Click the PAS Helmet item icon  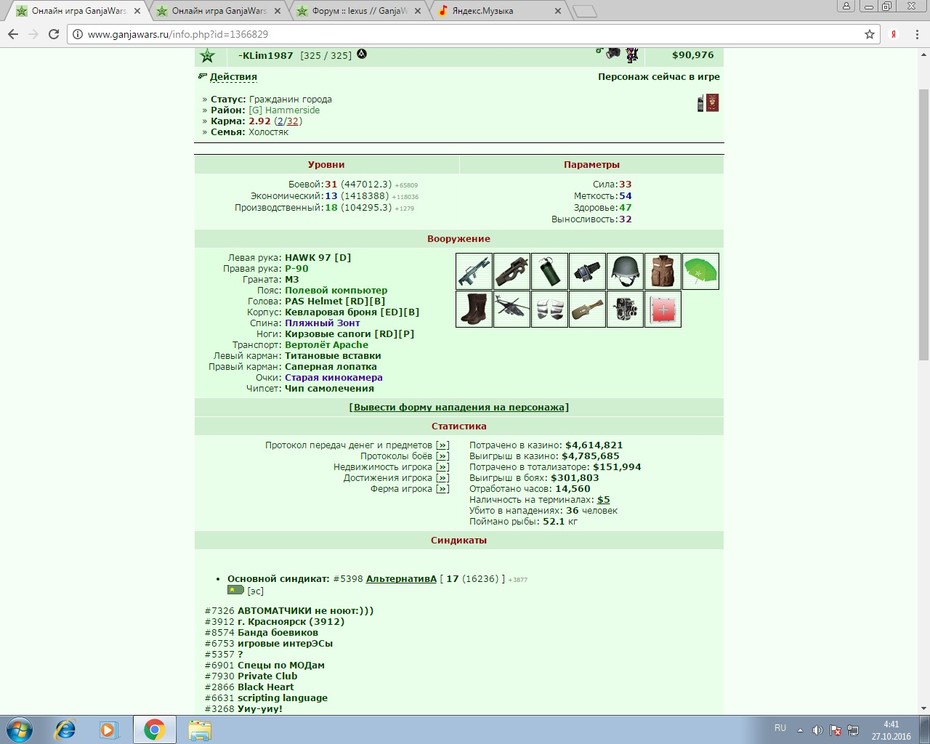click(626, 271)
